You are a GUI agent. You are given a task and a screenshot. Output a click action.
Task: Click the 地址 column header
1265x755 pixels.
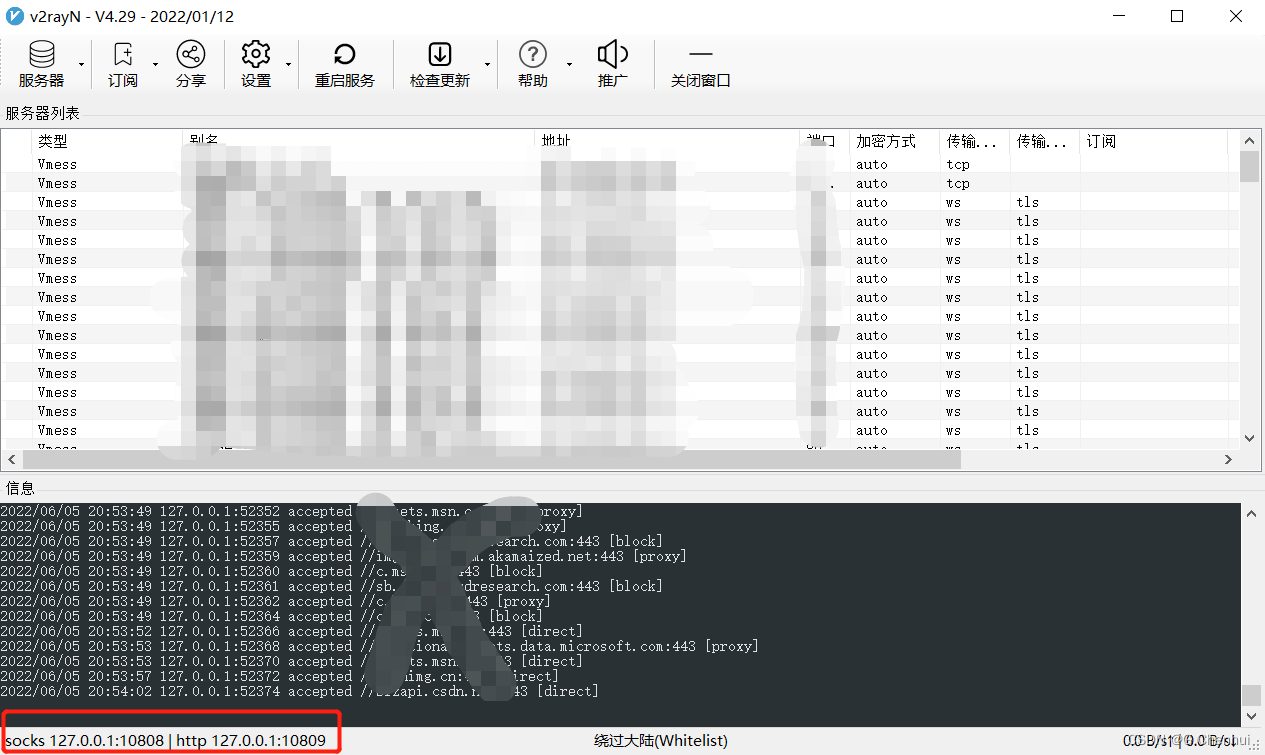tap(668, 142)
